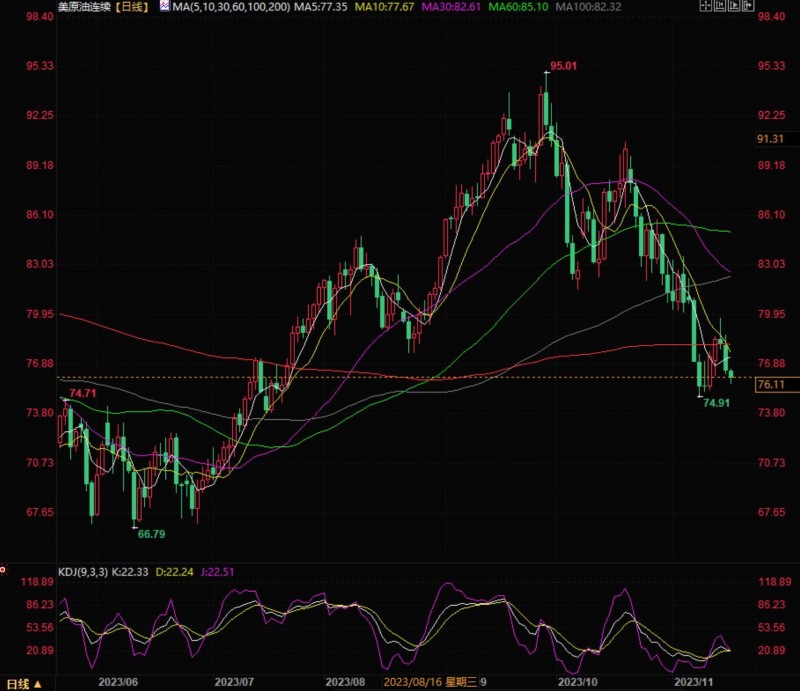Click the 76.11 current price tag
This screenshot has height=691, width=800.
[x=777, y=384]
